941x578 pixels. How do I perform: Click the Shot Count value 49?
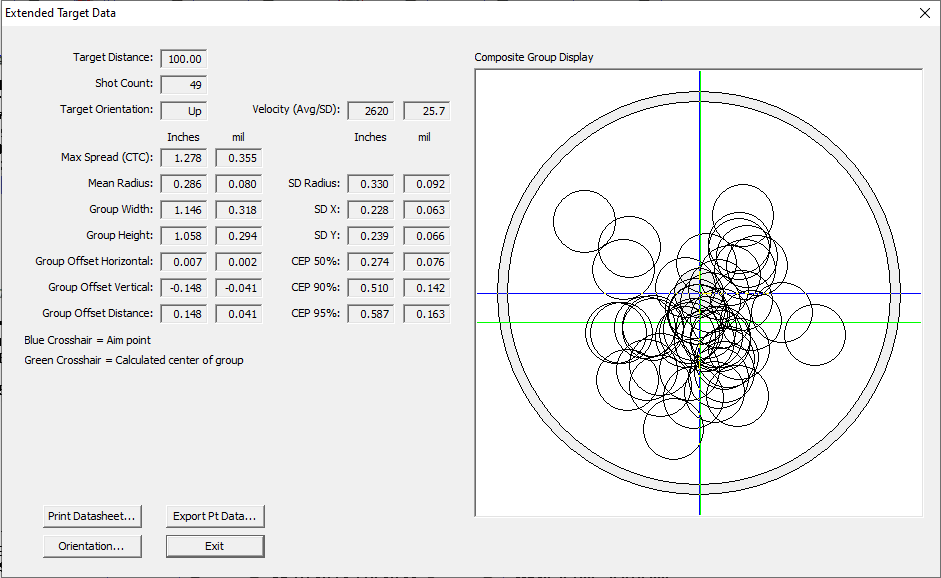coord(184,85)
